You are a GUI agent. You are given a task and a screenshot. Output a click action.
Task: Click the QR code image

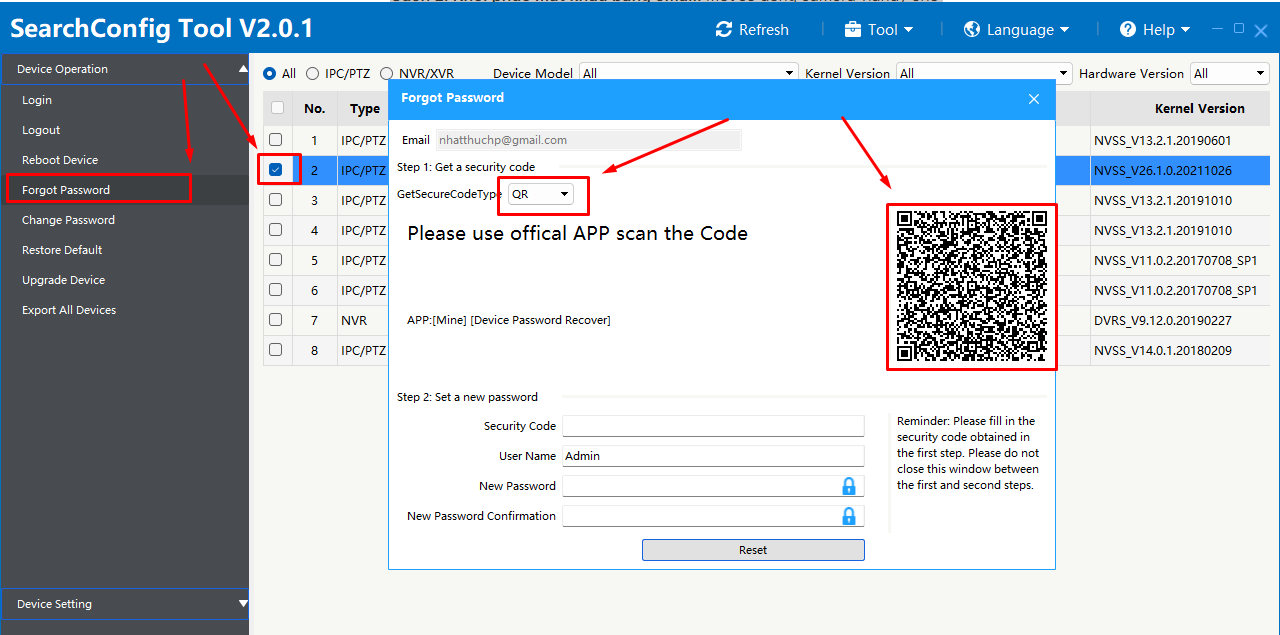tap(971, 286)
